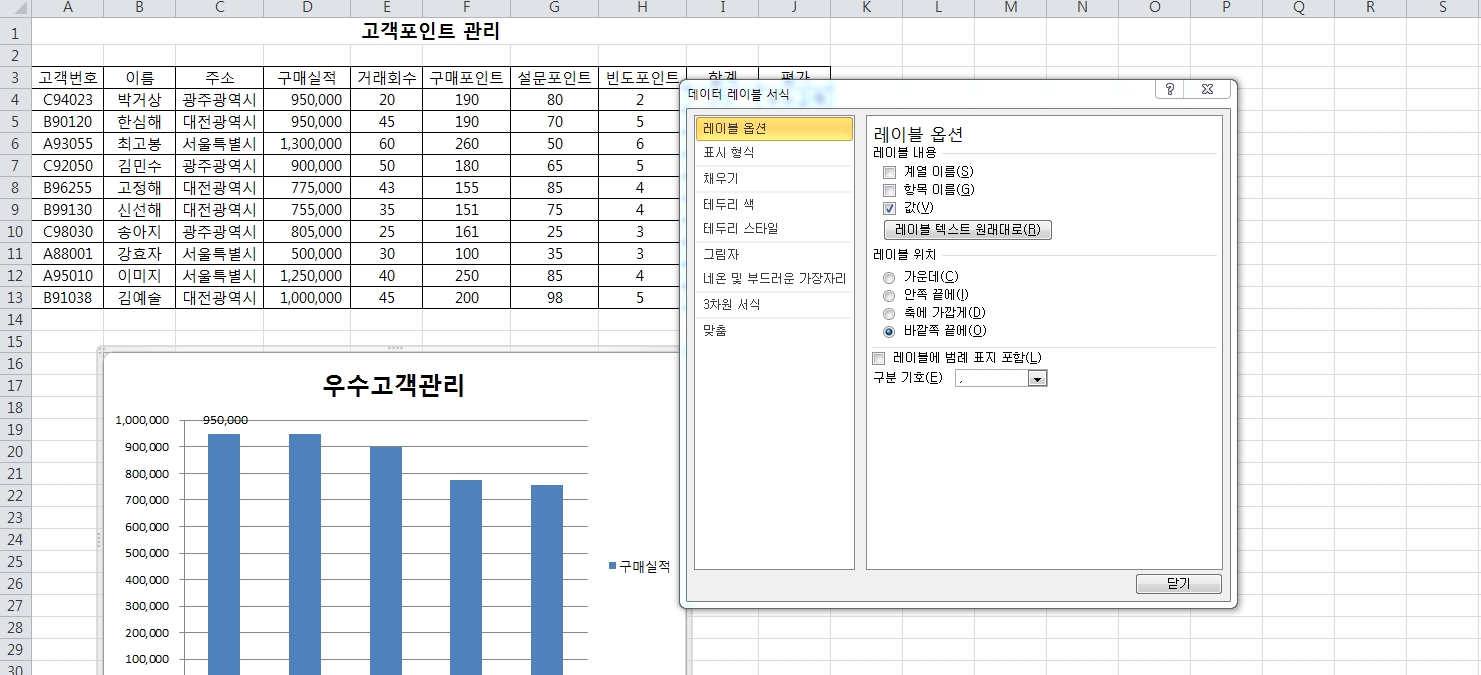Uncheck the 값 checkbox
This screenshot has width=1481, height=675.
click(889, 208)
